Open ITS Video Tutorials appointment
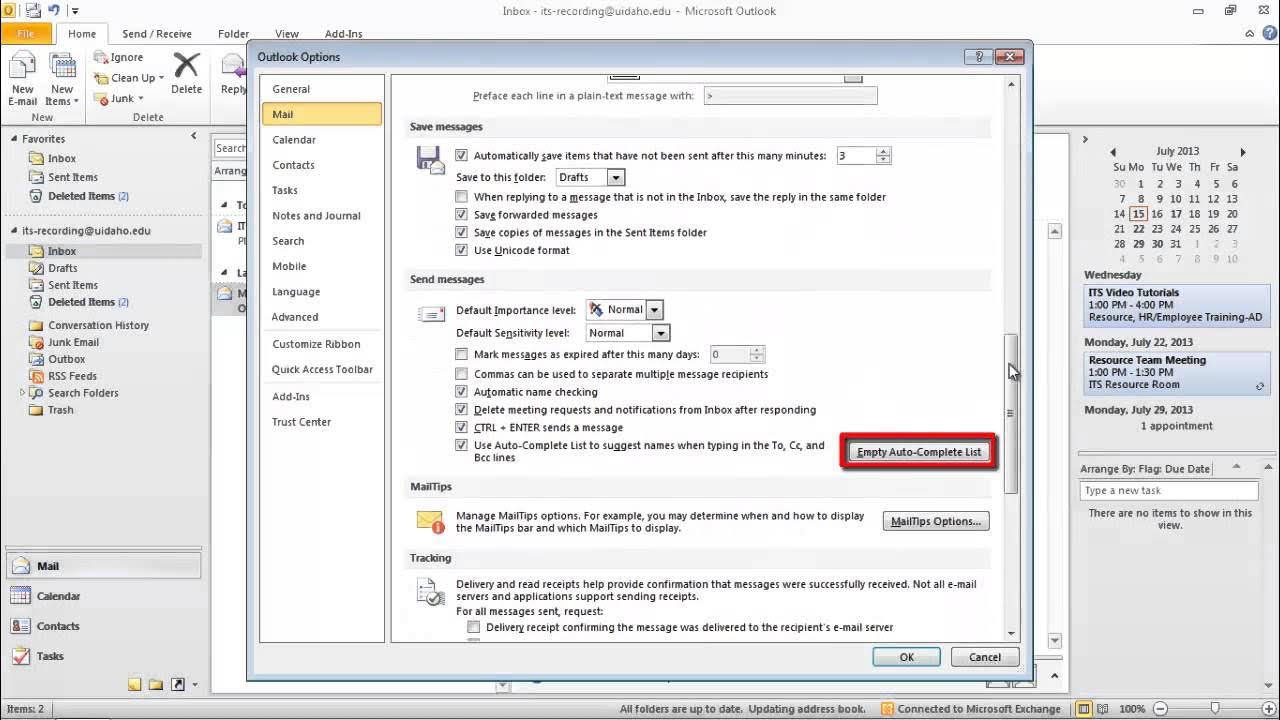This screenshot has height=720, width=1280. pos(1175,305)
